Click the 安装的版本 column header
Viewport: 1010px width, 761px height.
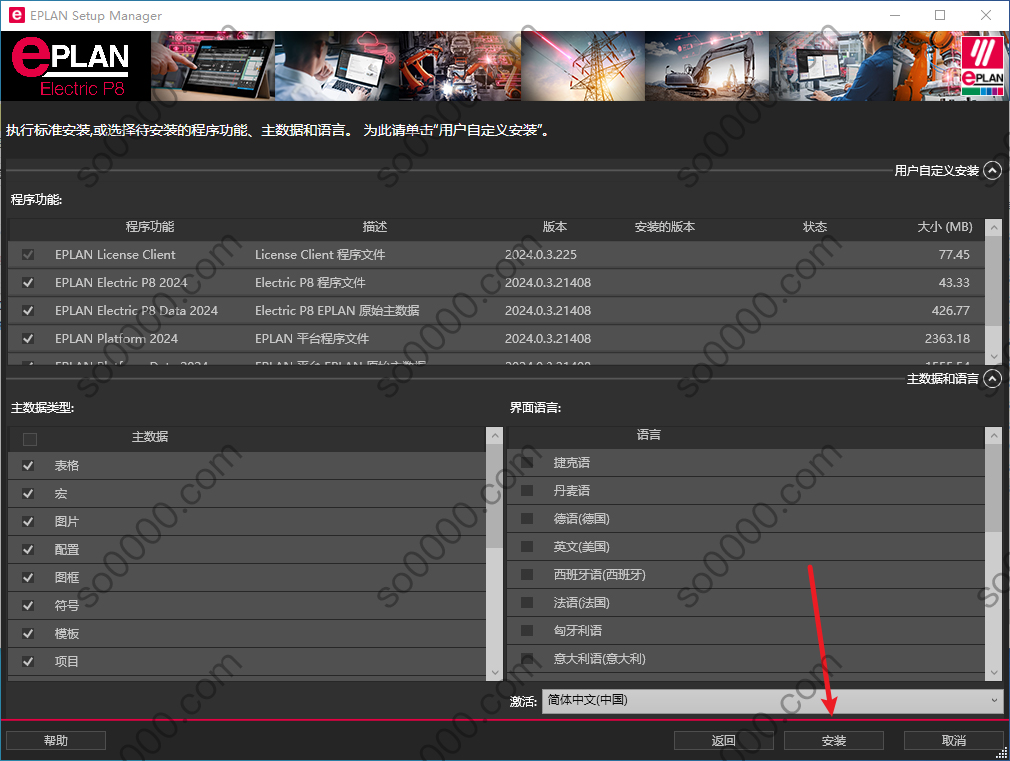(x=665, y=227)
